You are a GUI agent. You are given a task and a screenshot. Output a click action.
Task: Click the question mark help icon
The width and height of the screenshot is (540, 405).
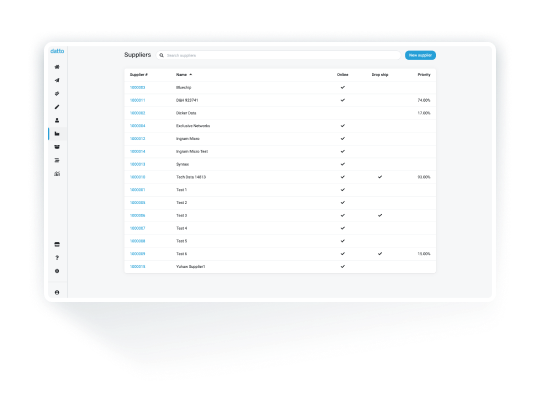click(57, 258)
